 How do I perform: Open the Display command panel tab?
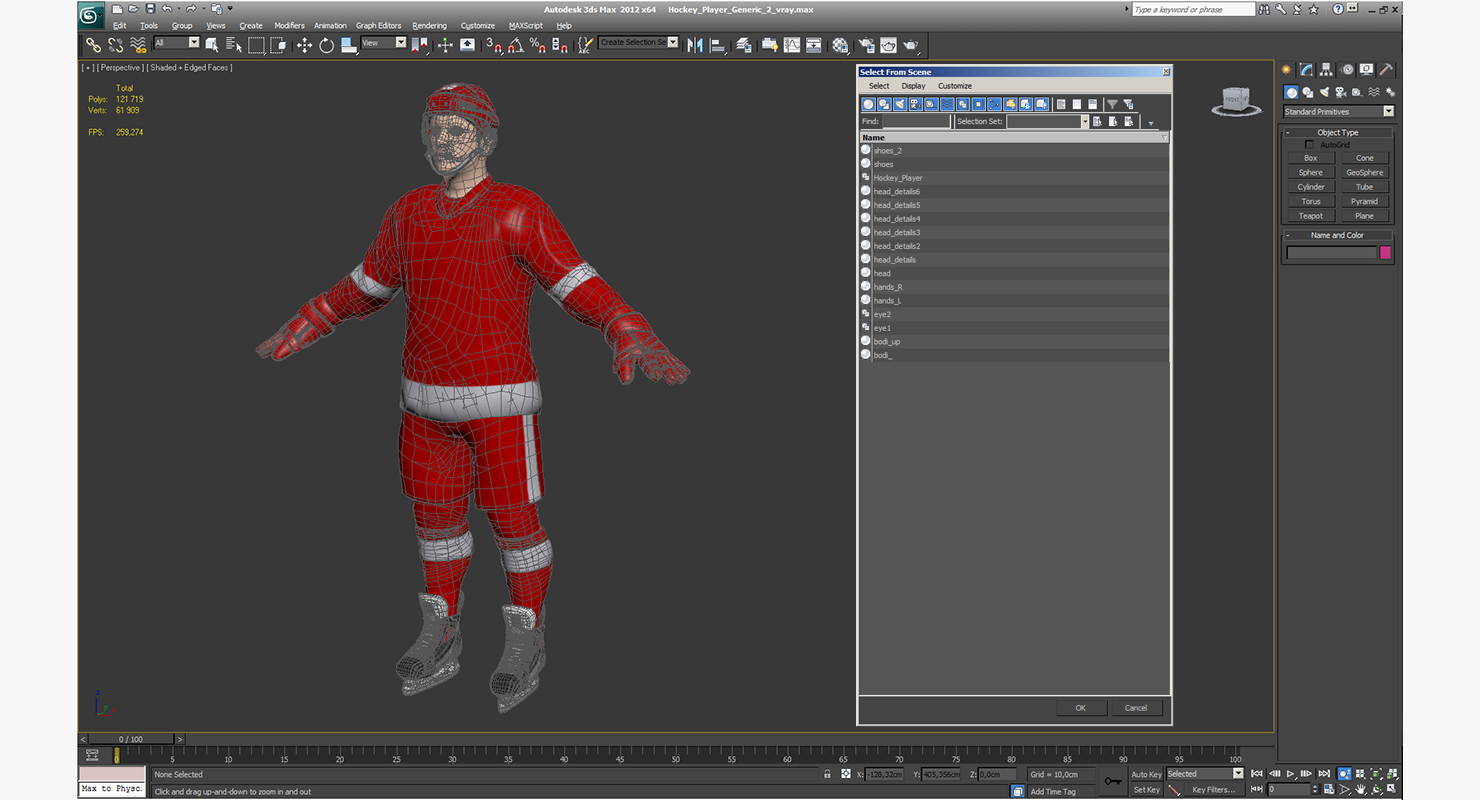[1366, 69]
